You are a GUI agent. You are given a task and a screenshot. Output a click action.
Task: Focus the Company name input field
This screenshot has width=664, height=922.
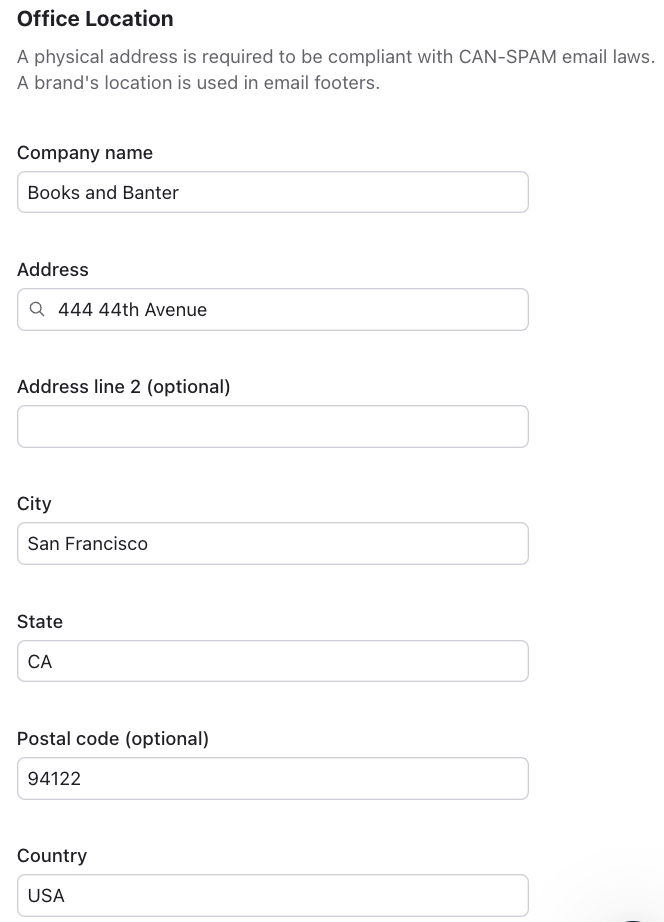tap(272, 192)
